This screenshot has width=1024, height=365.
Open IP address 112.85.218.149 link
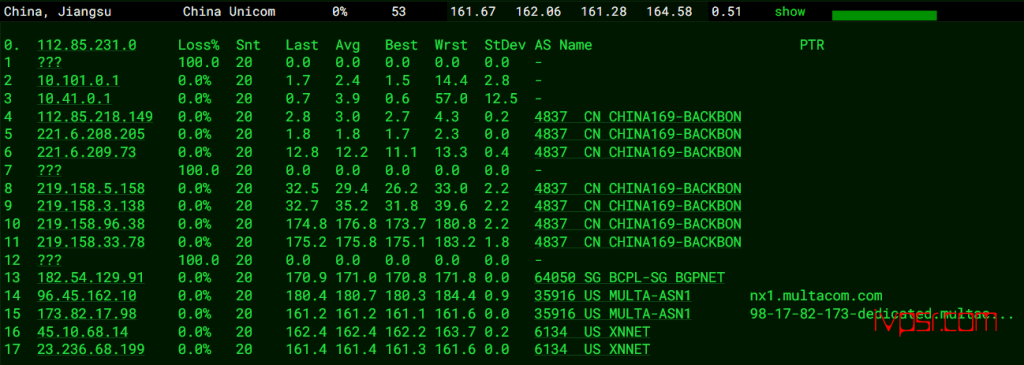coord(95,116)
